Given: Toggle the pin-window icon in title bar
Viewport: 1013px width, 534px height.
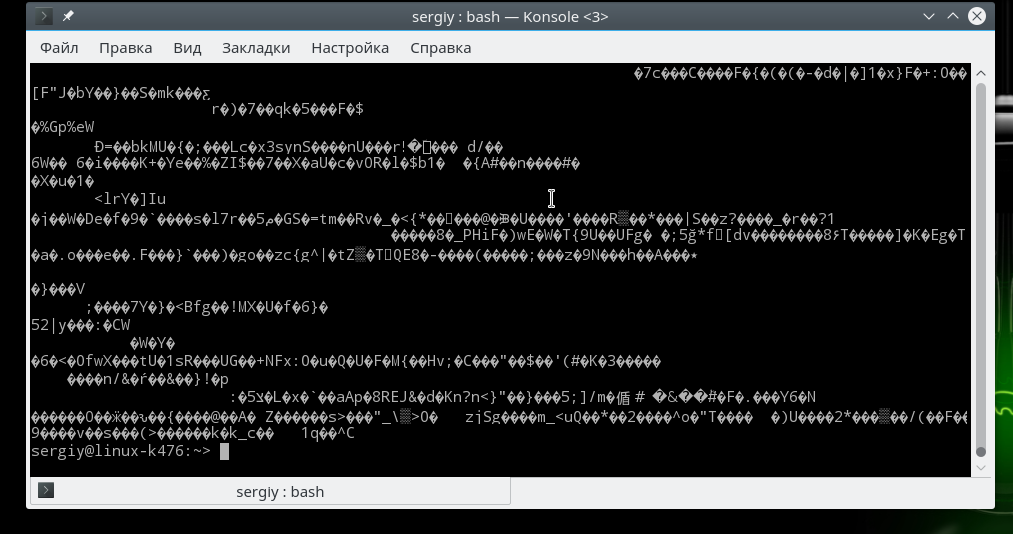Looking at the screenshot, I should click(68, 16).
